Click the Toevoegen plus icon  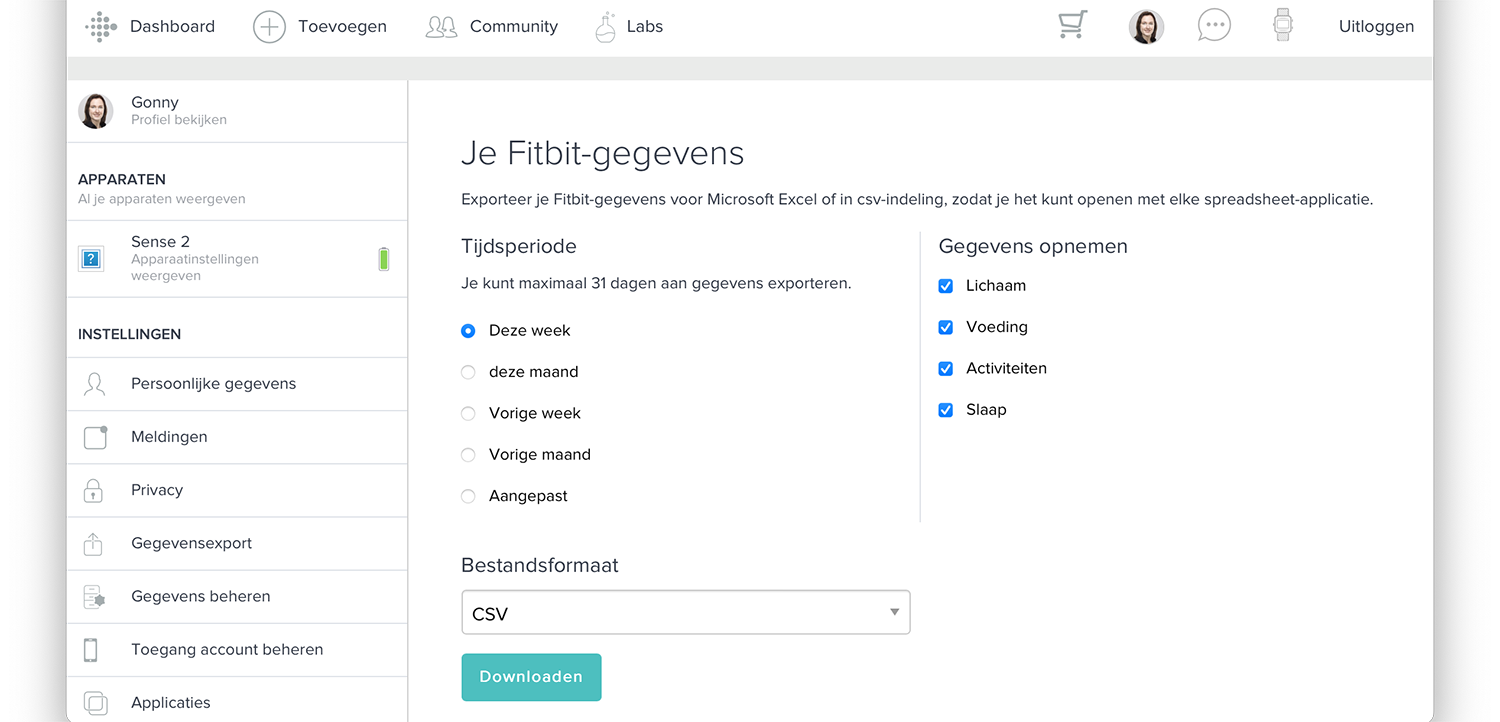pyautogui.click(x=269, y=27)
